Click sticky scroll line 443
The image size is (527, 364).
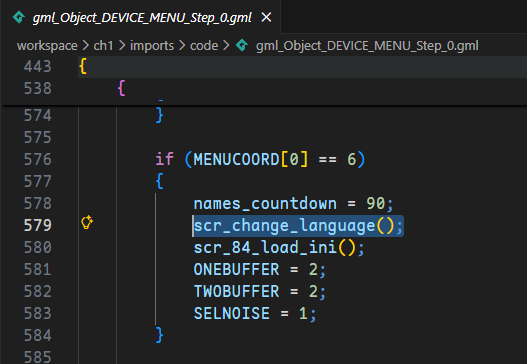click(264, 67)
